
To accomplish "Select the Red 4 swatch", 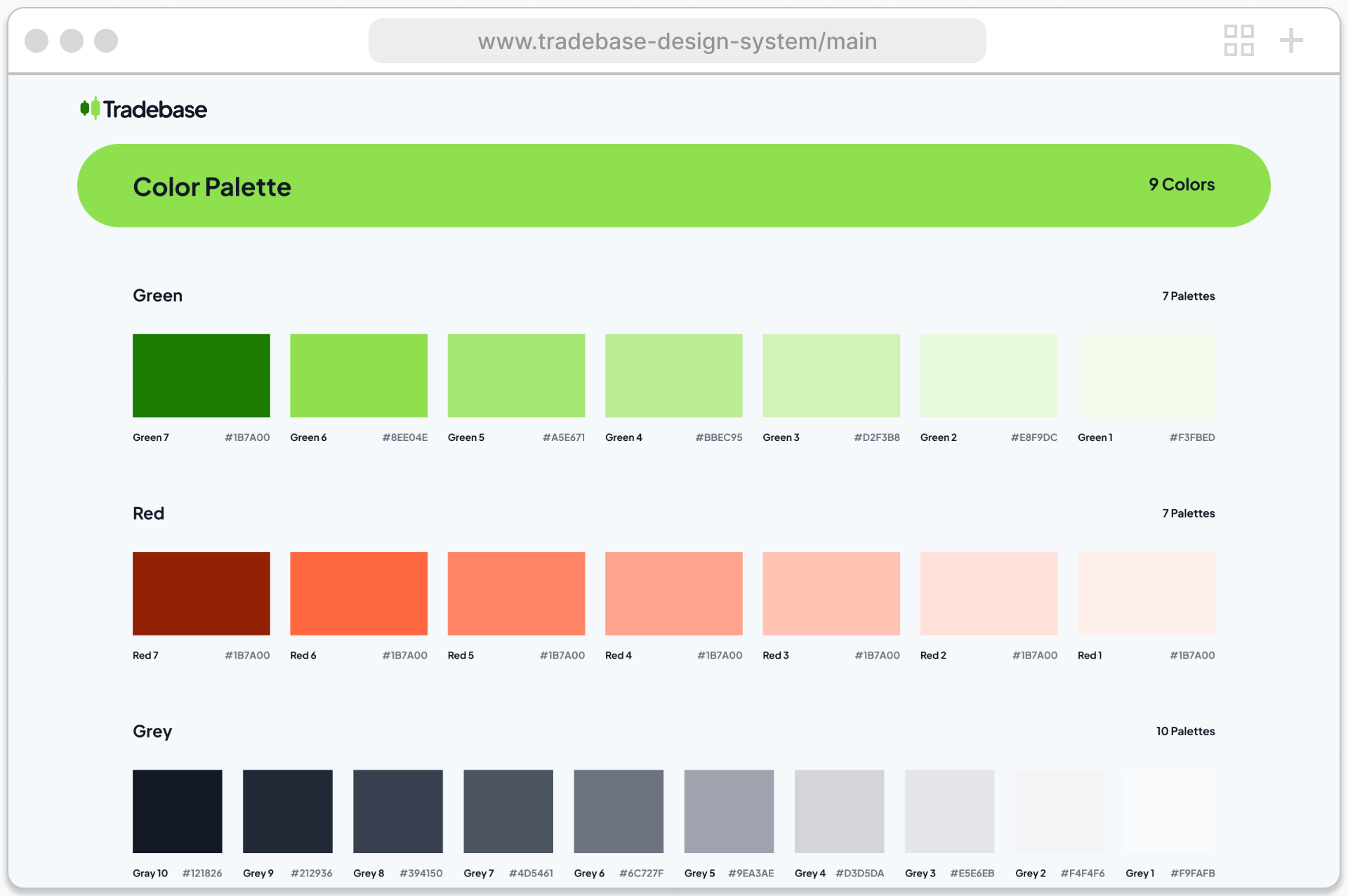I will [x=674, y=593].
